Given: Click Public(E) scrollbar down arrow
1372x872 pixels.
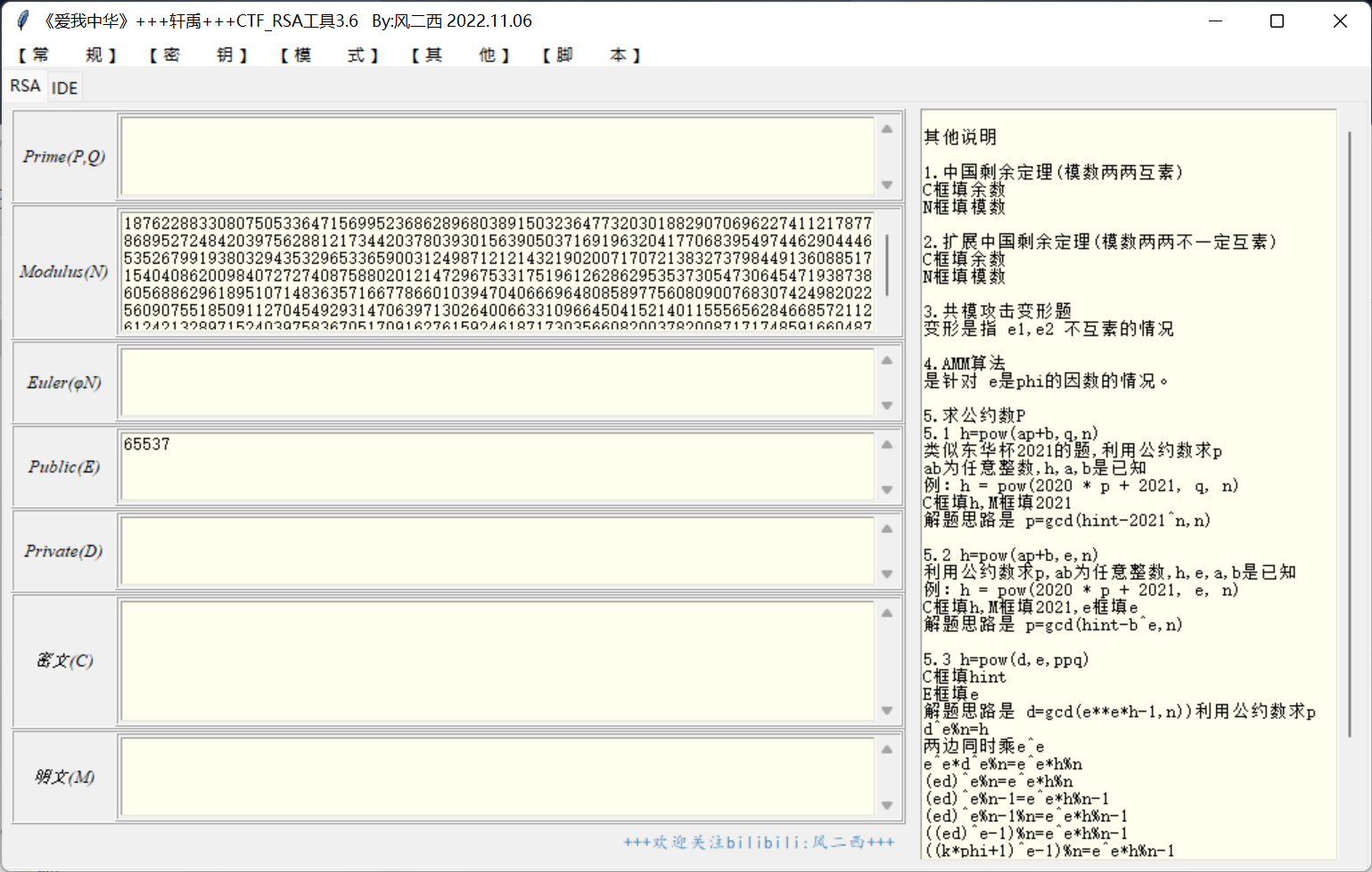Looking at the screenshot, I should tap(887, 489).
